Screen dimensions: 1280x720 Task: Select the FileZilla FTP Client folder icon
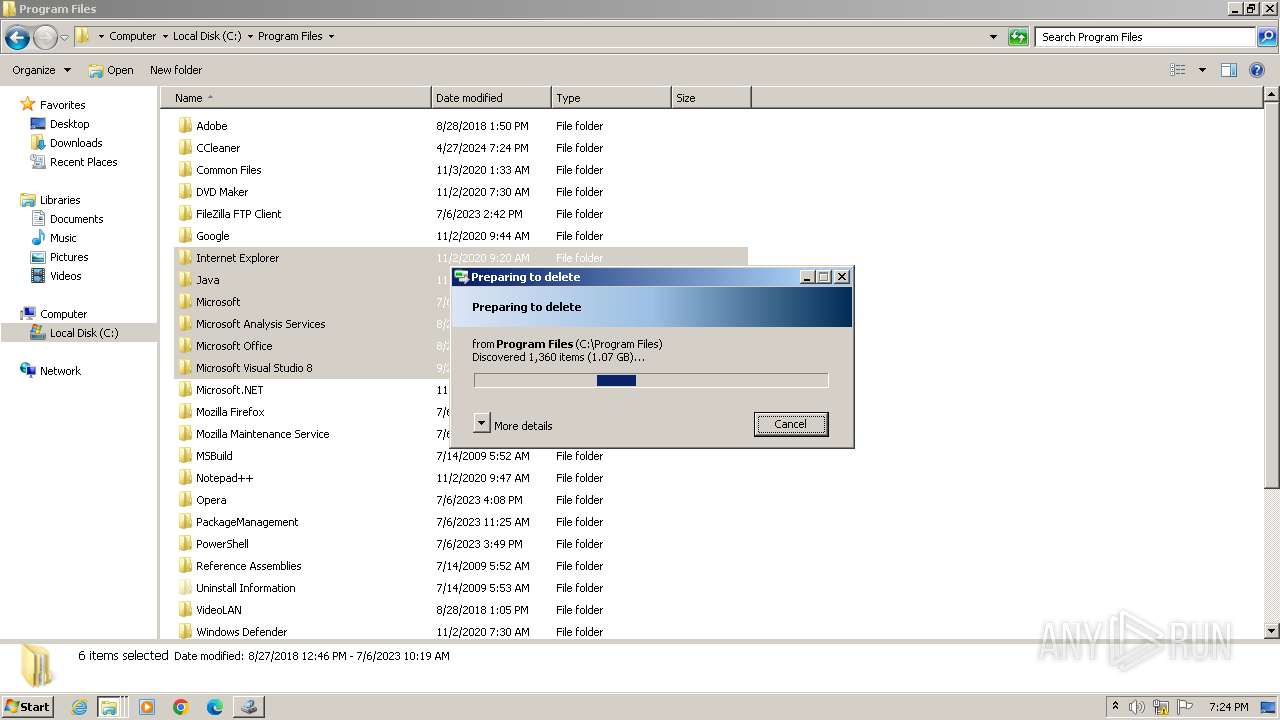tap(185, 214)
